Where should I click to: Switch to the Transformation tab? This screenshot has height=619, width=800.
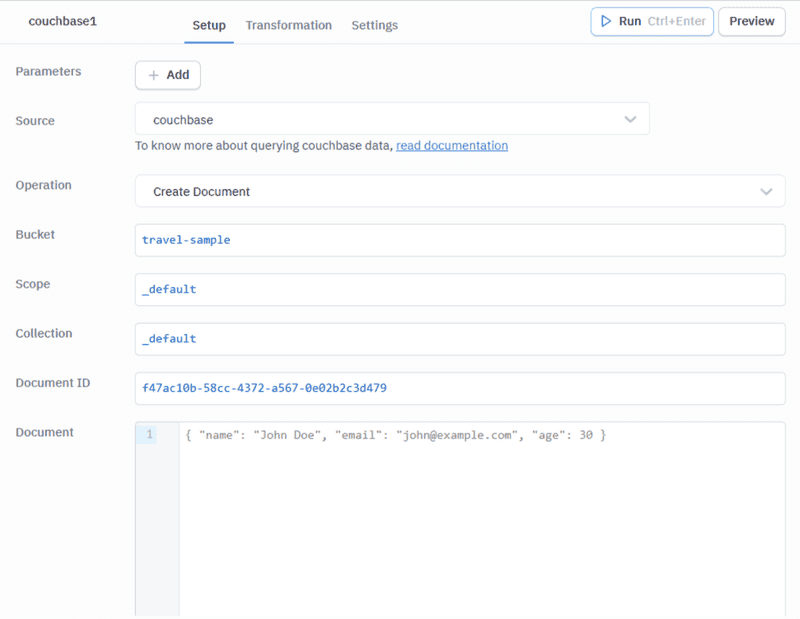pyautogui.click(x=289, y=25)
